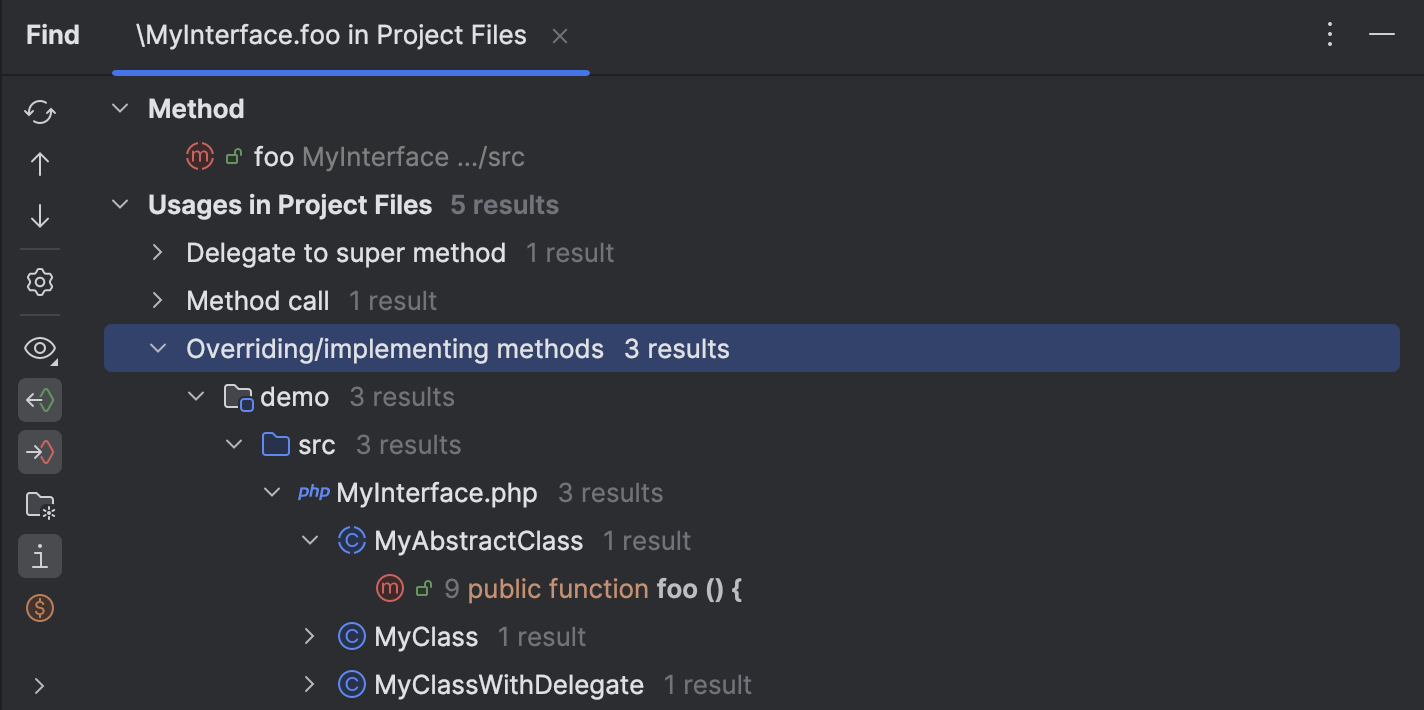
Task: Collapse the Overriding/implementing methods group
Action: click(x=157, y=348)
